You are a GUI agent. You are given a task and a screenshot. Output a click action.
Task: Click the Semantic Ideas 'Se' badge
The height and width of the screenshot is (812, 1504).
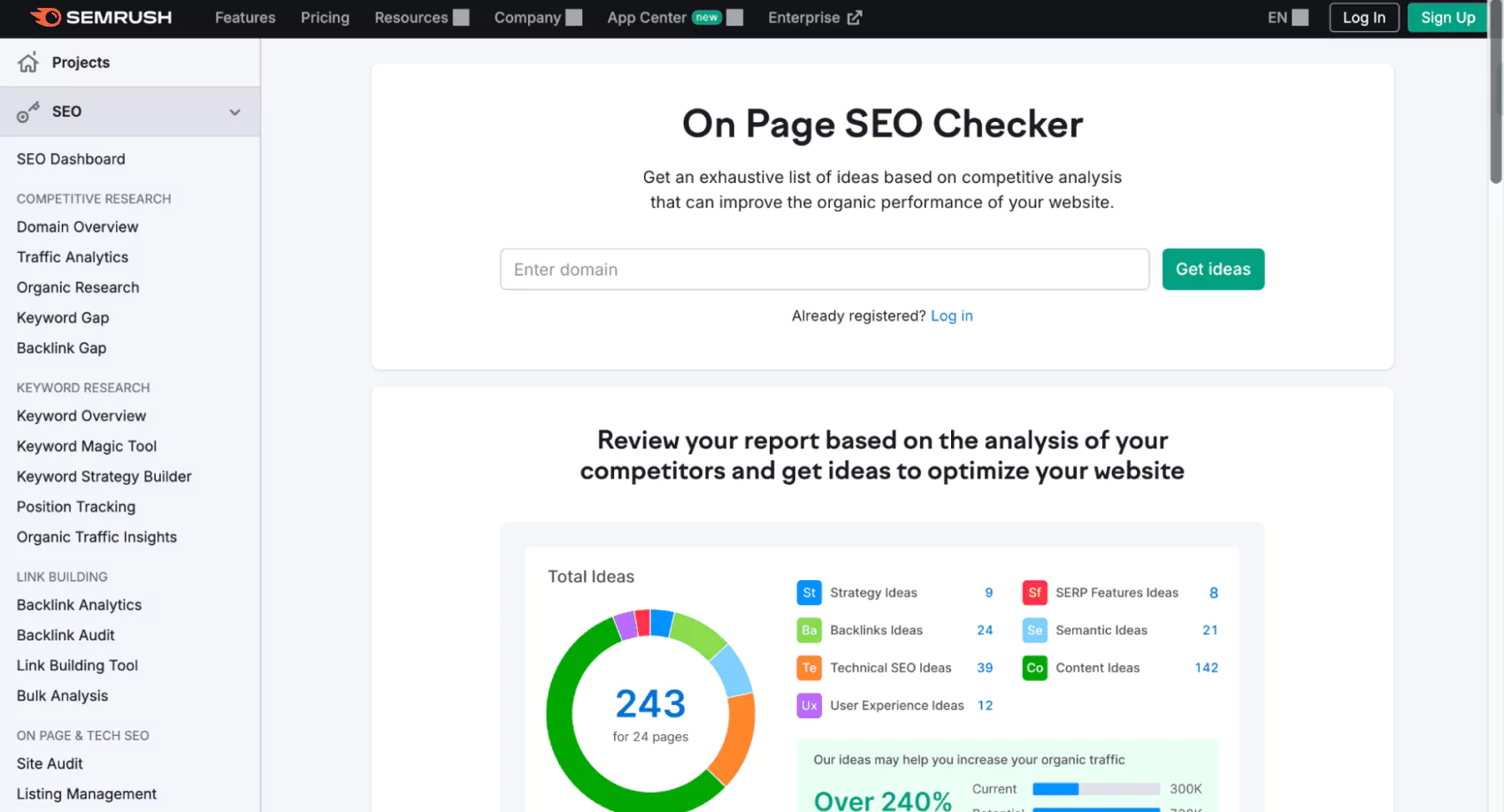click(x=1034, y=630)
